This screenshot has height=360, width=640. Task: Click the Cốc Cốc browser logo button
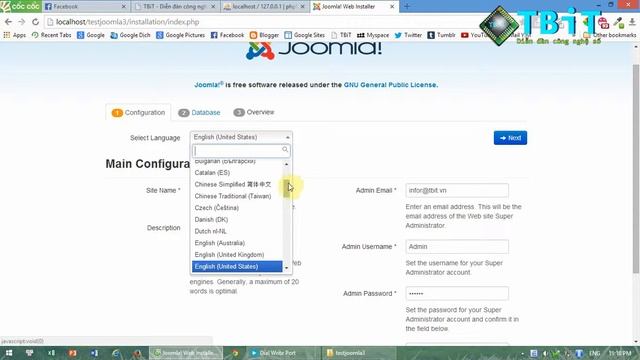coord(20,6)
